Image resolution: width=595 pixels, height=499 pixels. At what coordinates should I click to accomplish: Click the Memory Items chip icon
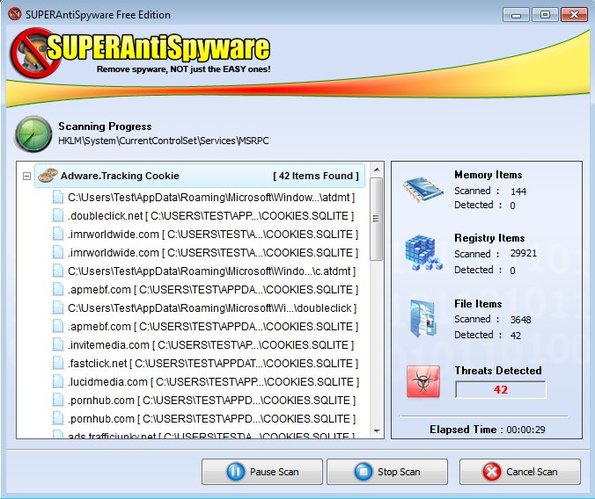(422, 189)
